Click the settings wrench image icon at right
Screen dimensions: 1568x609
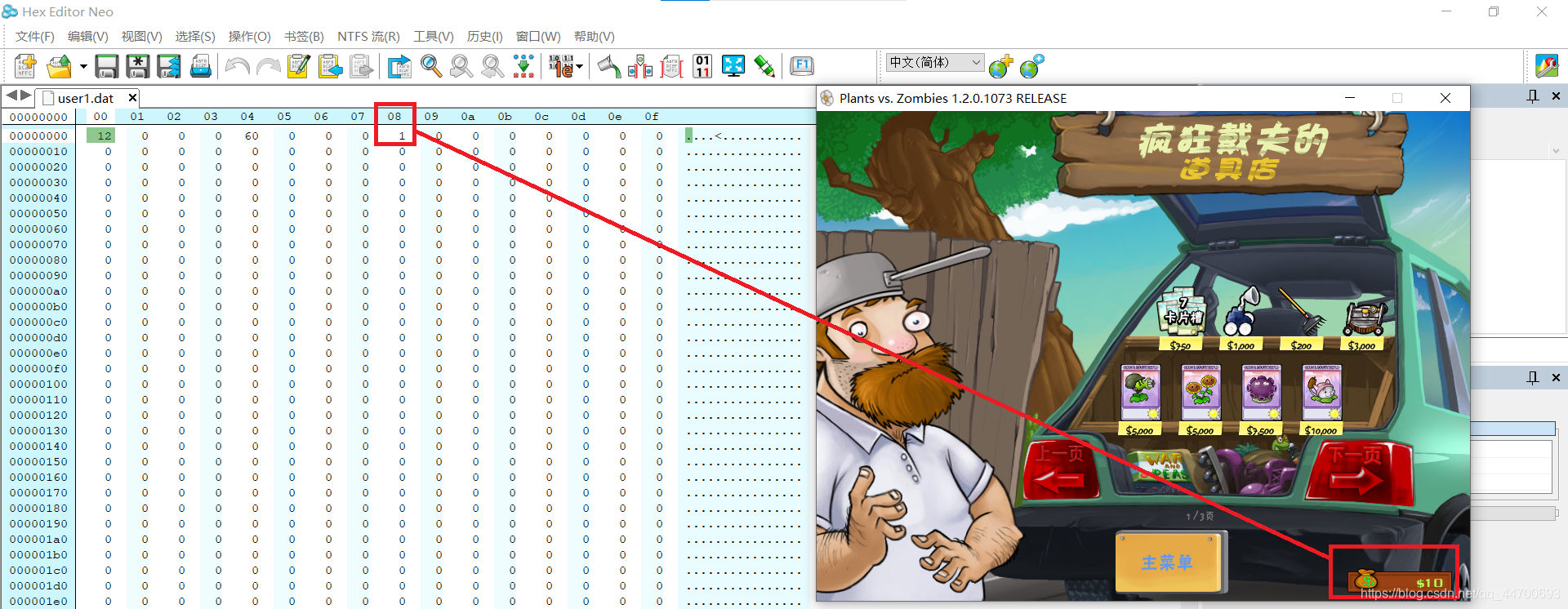1547,66
